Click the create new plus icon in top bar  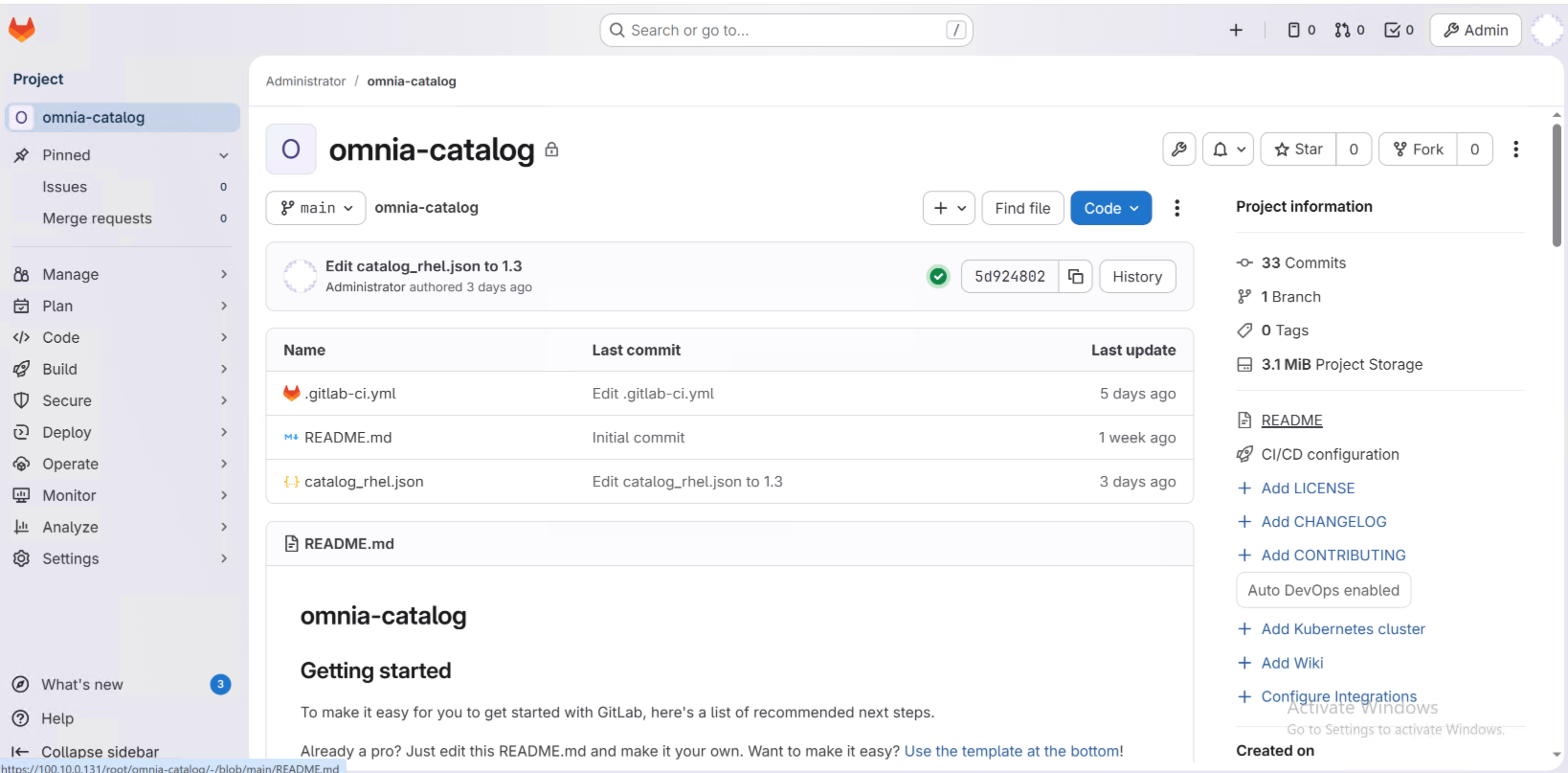click(x=1236, y=30)
